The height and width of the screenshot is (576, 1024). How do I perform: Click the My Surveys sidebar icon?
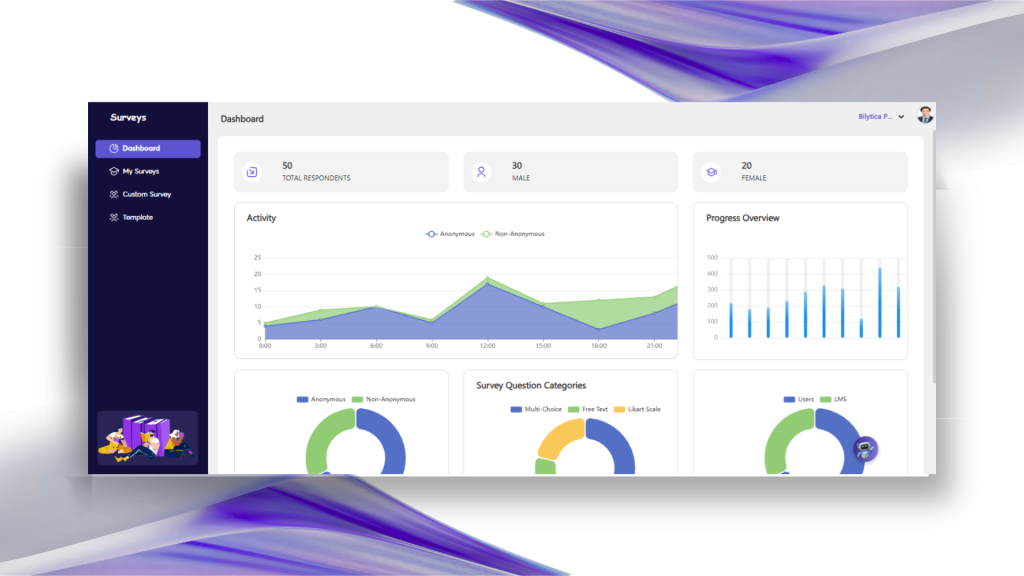coord(114,172)
